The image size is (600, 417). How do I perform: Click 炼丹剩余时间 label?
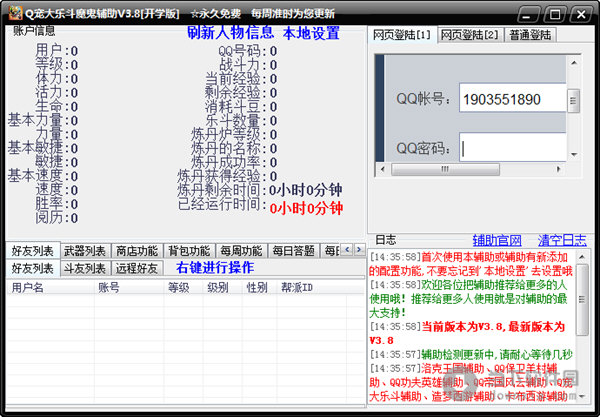coord(222,190)
